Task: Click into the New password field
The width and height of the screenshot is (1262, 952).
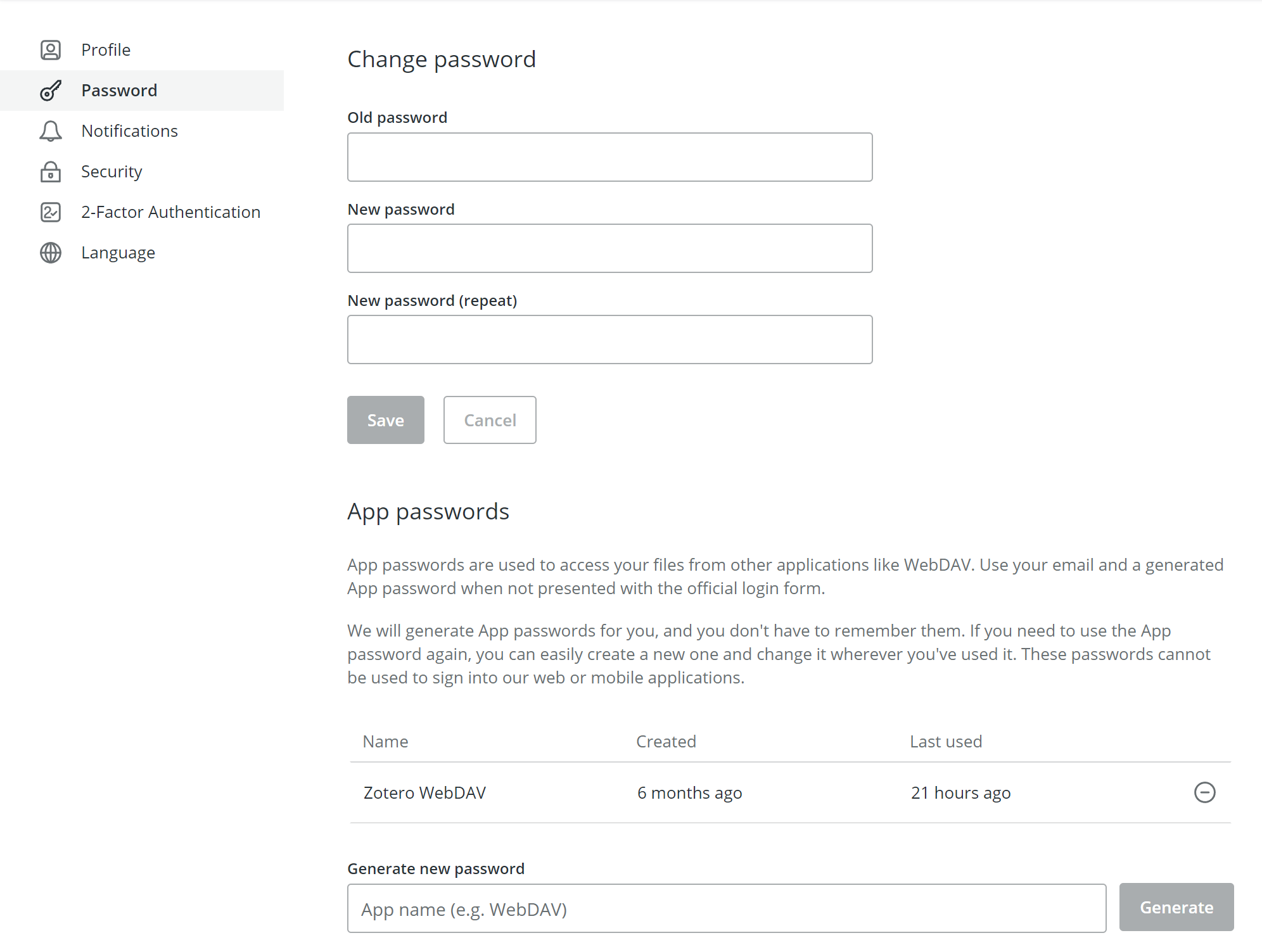Action: [x=609, y=248]
